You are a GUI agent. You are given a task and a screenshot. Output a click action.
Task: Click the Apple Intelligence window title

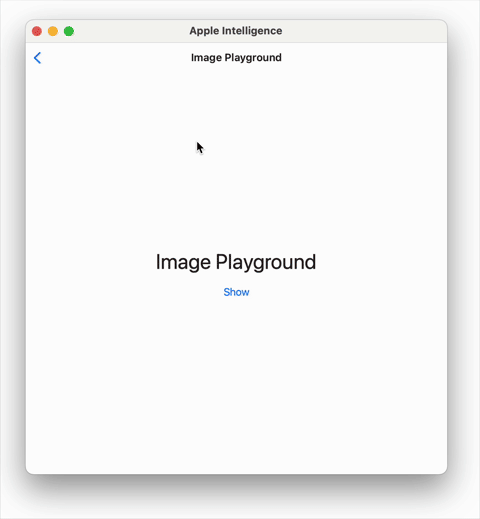pos(236,31)
